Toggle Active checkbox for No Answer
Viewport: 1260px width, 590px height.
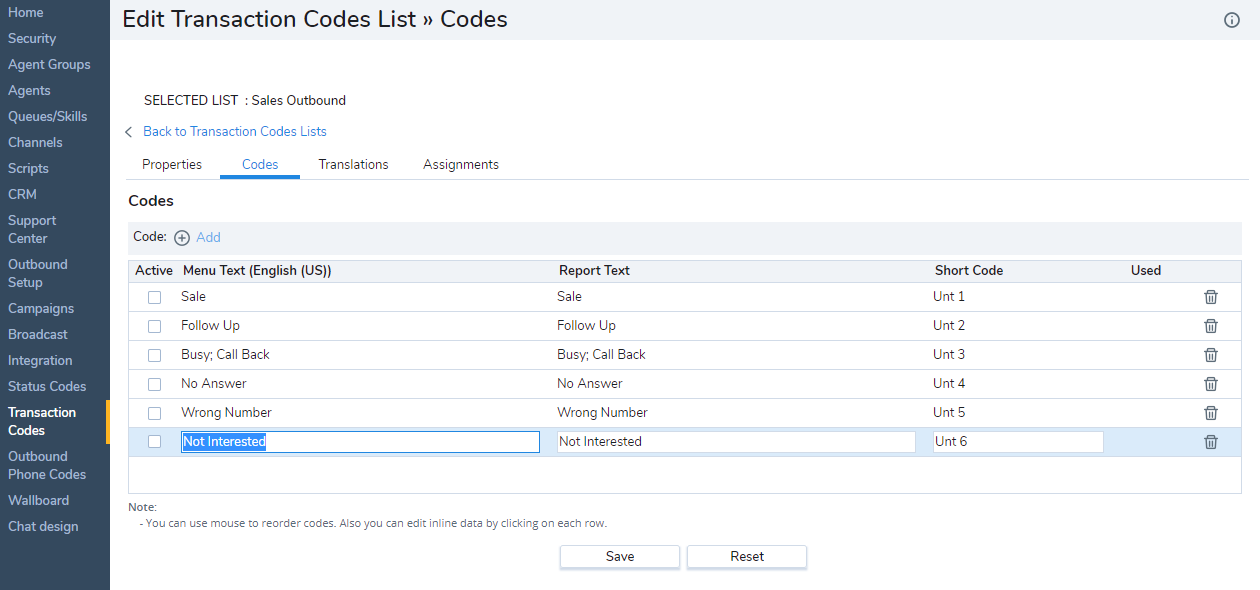click(x=154, y=384)
